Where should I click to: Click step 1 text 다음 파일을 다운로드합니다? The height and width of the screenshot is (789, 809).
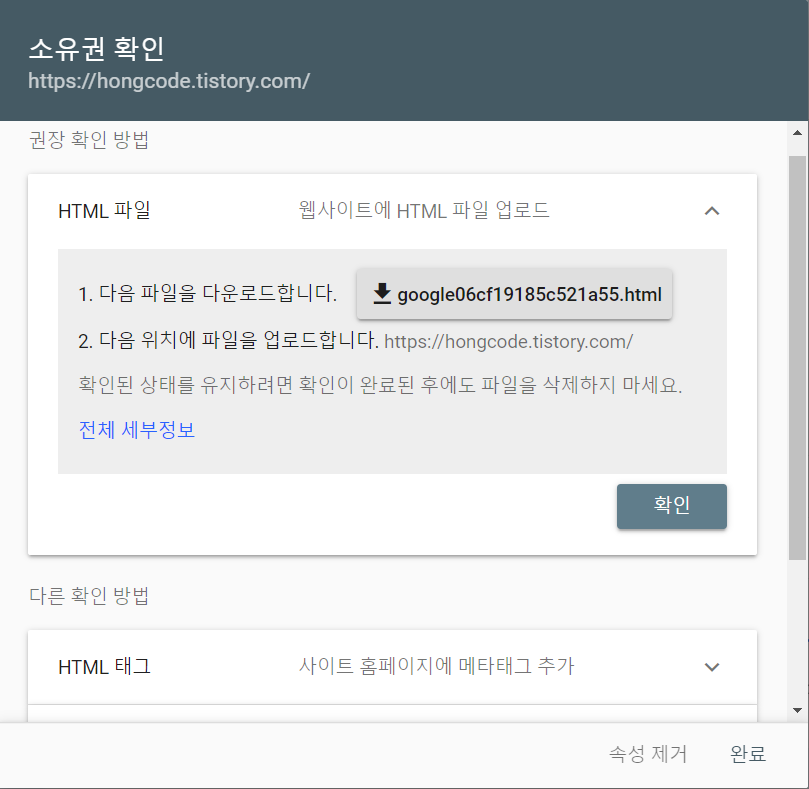[x=207, y=293]
